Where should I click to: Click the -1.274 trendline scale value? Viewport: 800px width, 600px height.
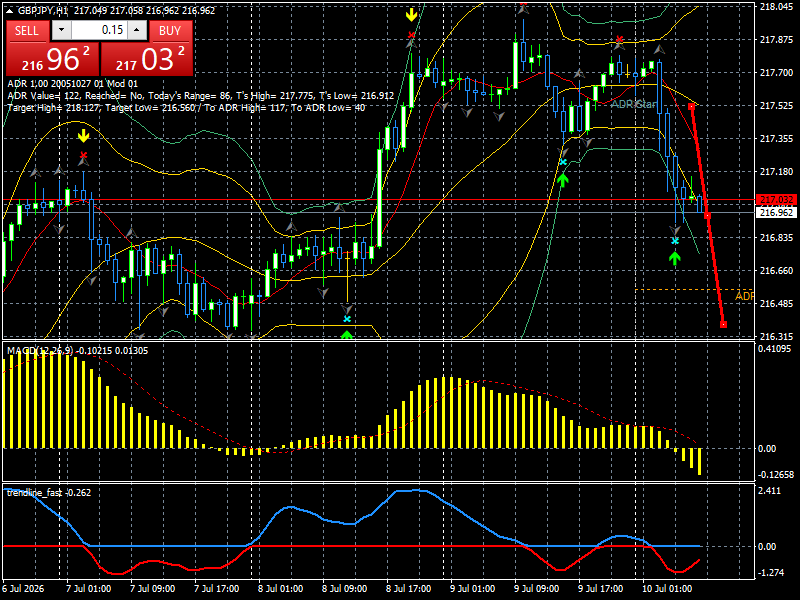pos(771,572)
